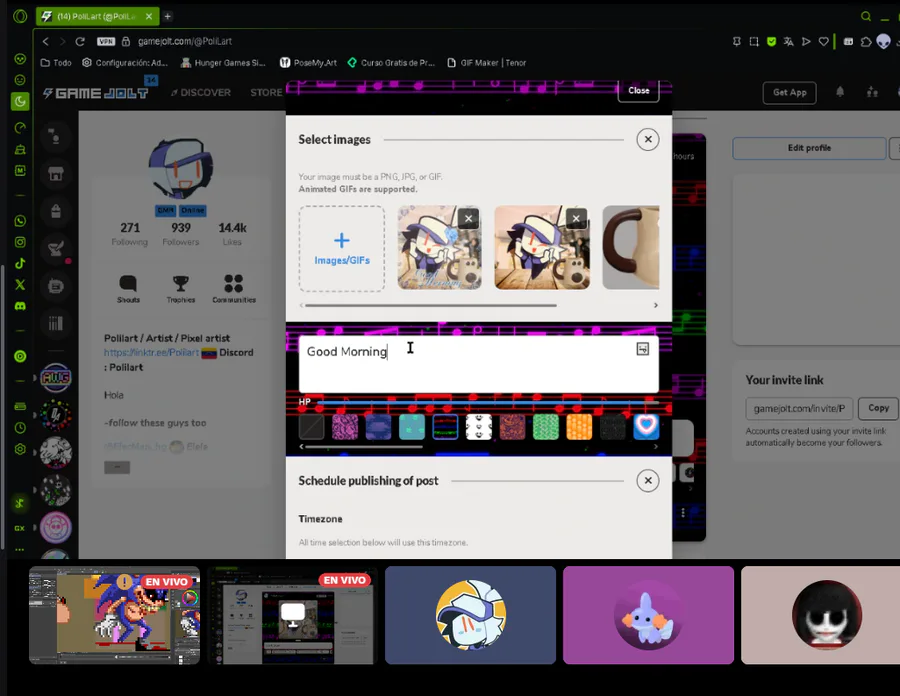Screen dimensions: 900x696
Task: Open new browser tab
Action: click(x=168, y=16)
